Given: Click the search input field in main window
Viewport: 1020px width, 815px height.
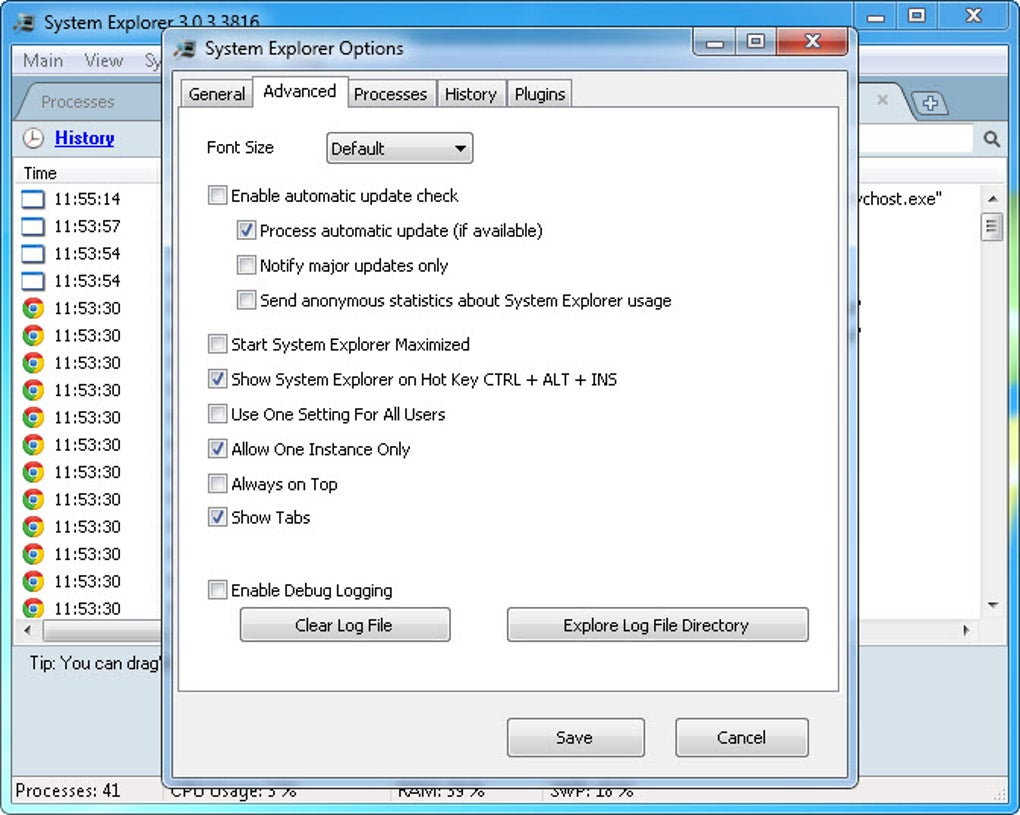Looking at the screenshot, I should point(915,139).
